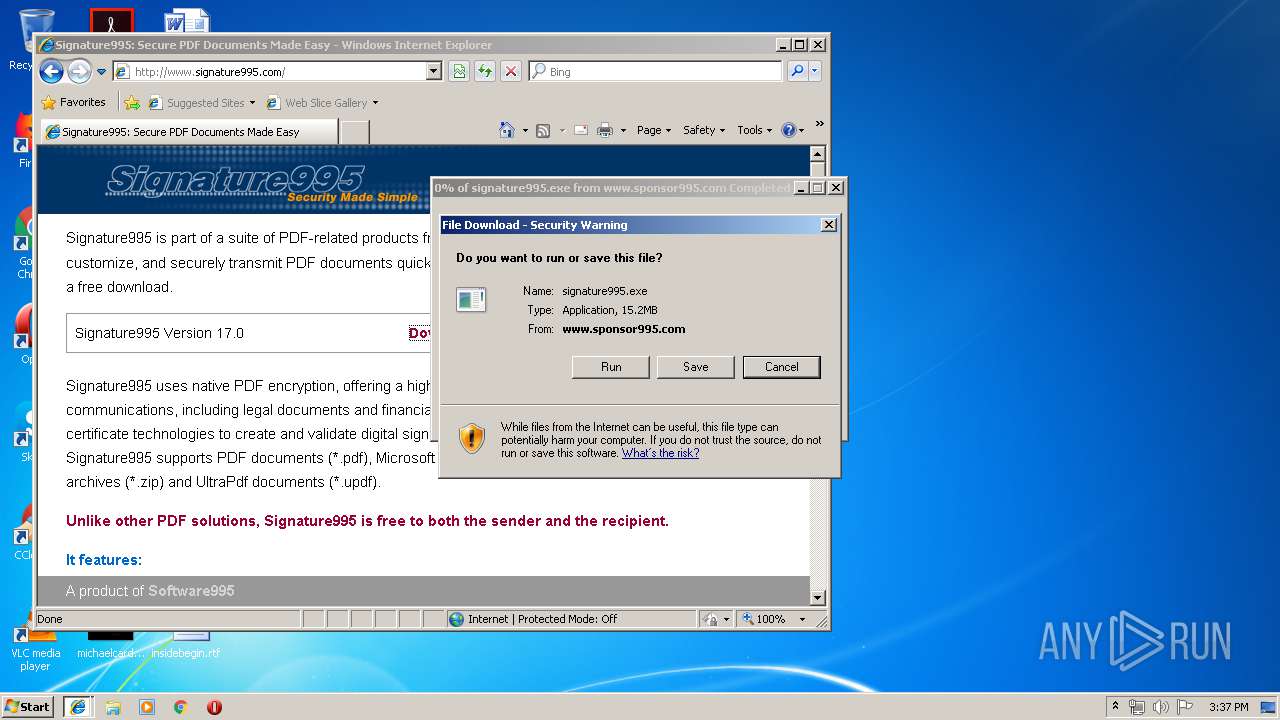Open the Page menu
Screen dimensions: 1280x720
pos(654,130)
